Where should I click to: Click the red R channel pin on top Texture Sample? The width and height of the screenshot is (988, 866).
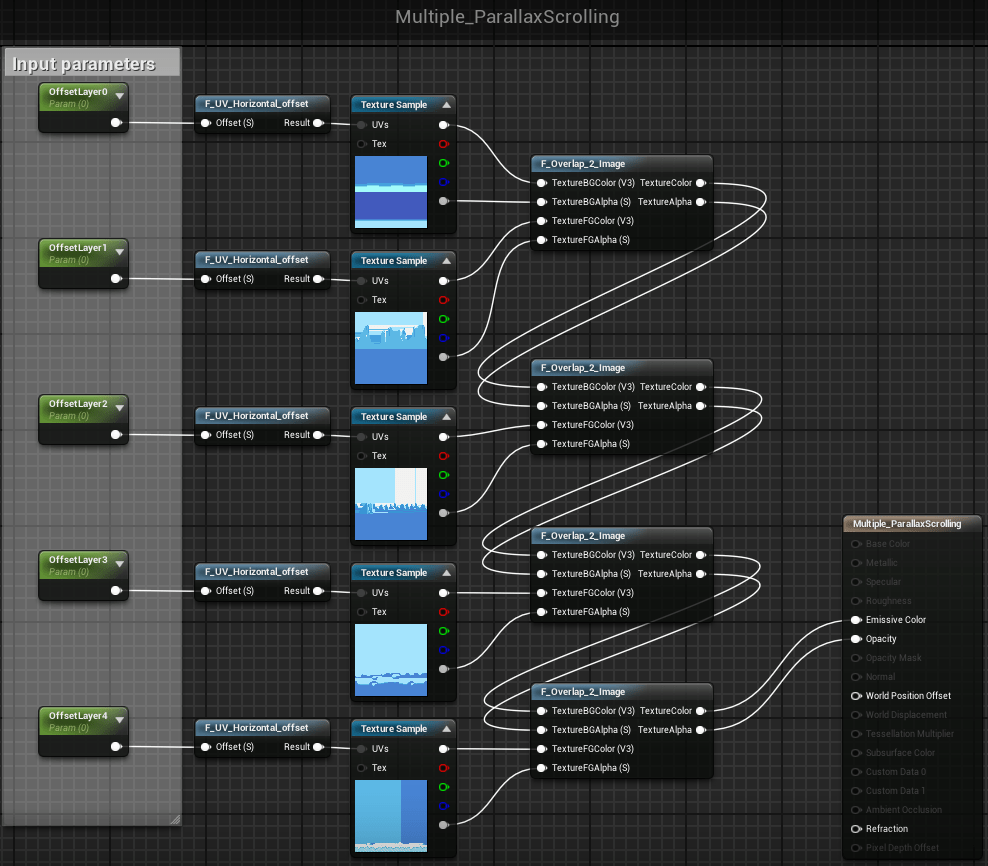(x=444, y=143)
